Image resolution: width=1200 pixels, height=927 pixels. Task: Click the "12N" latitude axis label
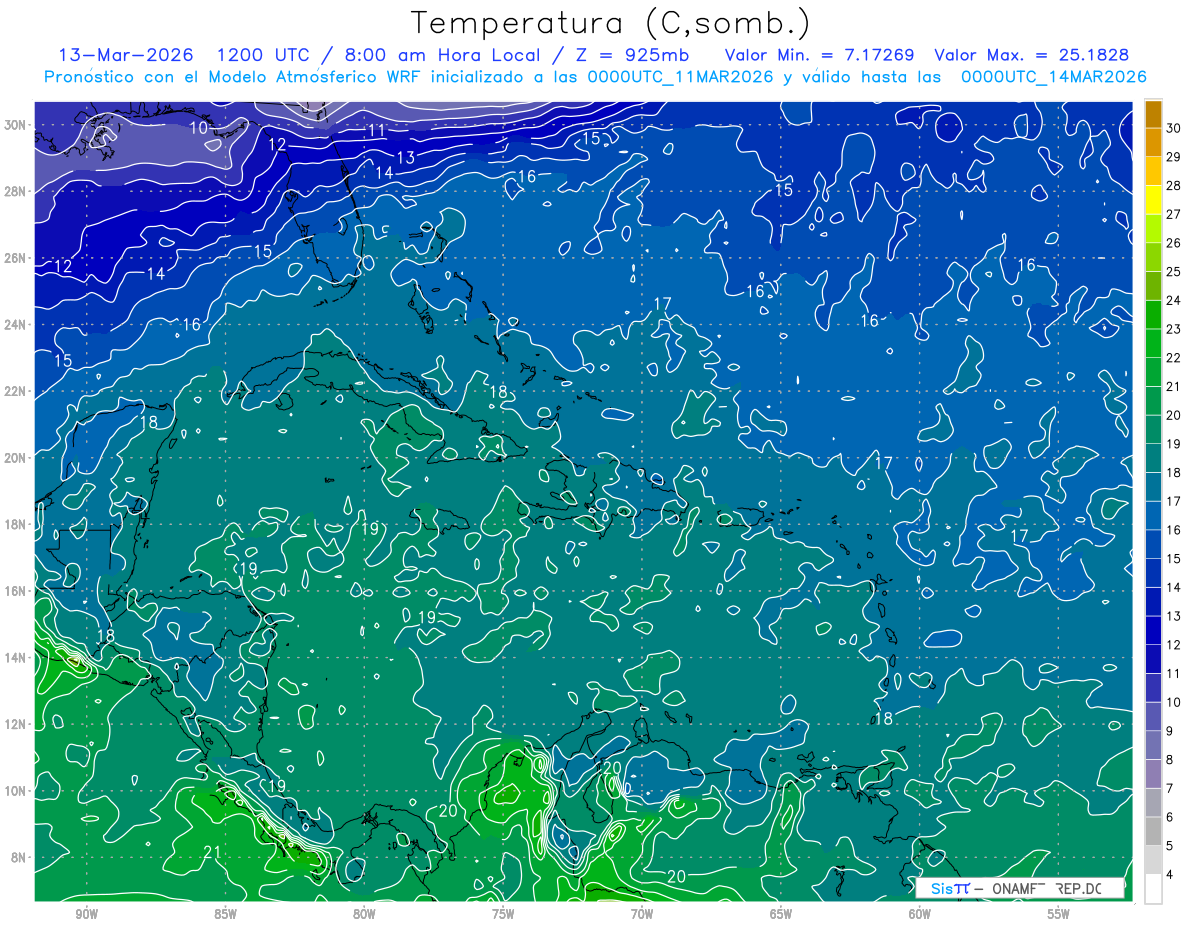tap(15, 724)
